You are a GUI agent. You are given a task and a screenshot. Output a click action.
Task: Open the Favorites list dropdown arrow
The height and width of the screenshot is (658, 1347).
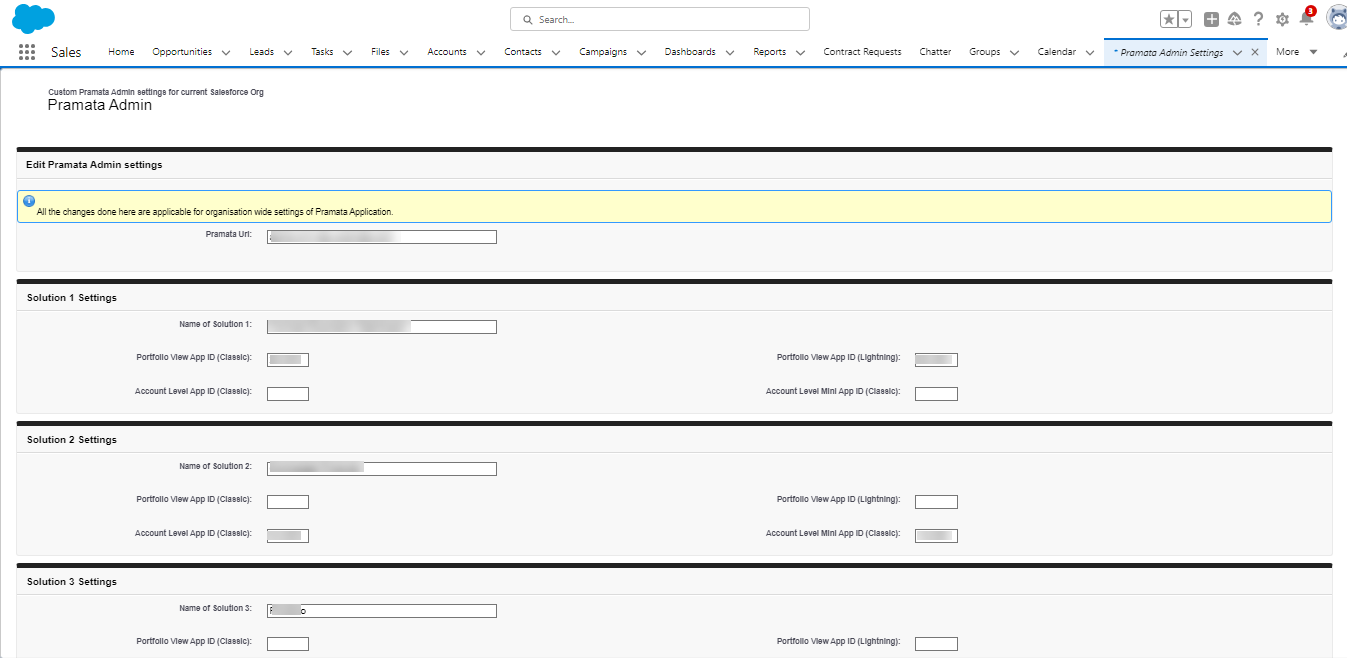(1185, 19)
